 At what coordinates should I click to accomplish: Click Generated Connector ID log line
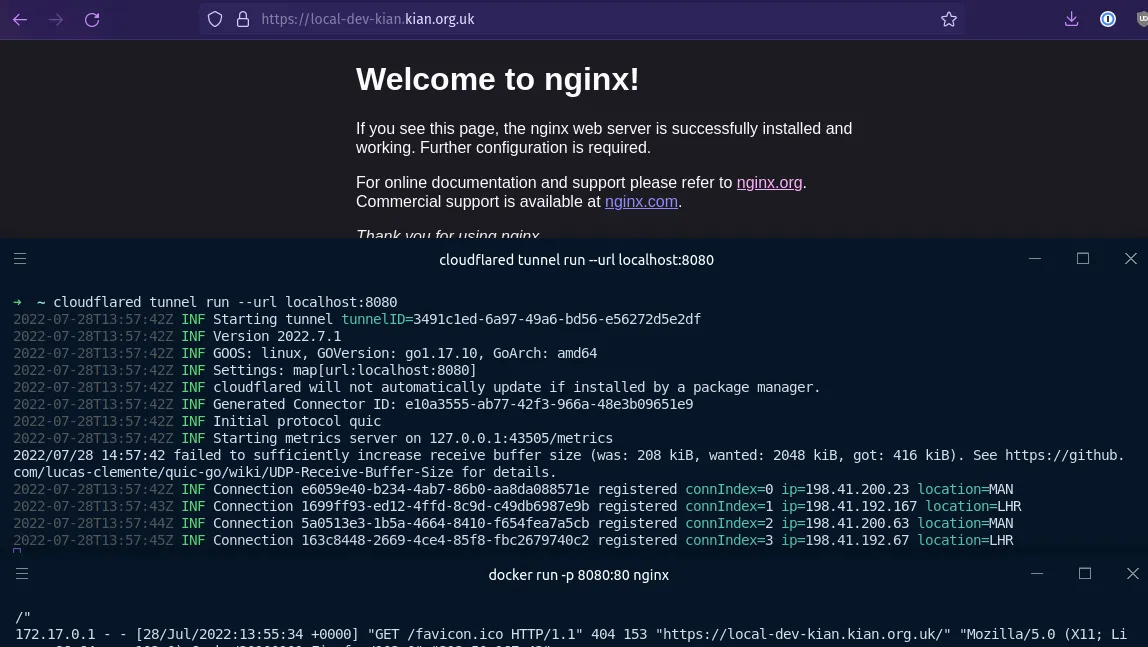[353, 404]
